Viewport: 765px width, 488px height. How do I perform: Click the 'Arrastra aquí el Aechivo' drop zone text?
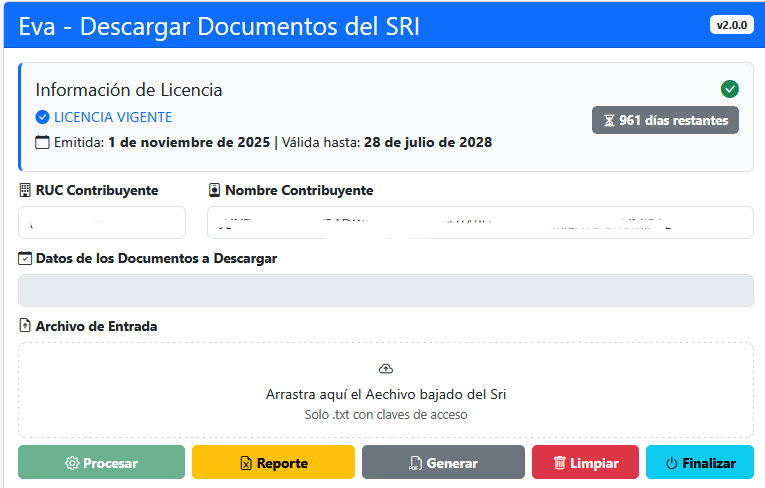[x=386, y=394]
